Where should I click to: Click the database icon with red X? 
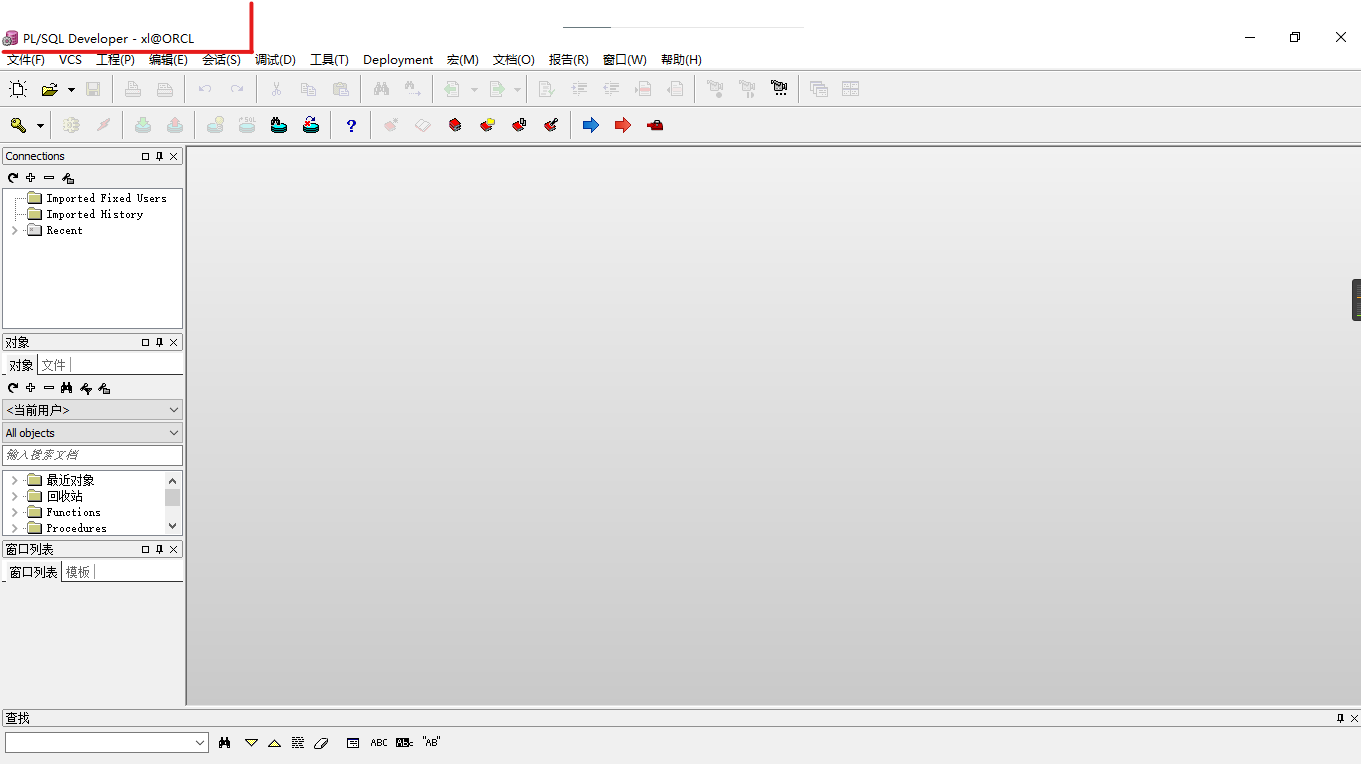pyautogui.click(x=311, y=125)
